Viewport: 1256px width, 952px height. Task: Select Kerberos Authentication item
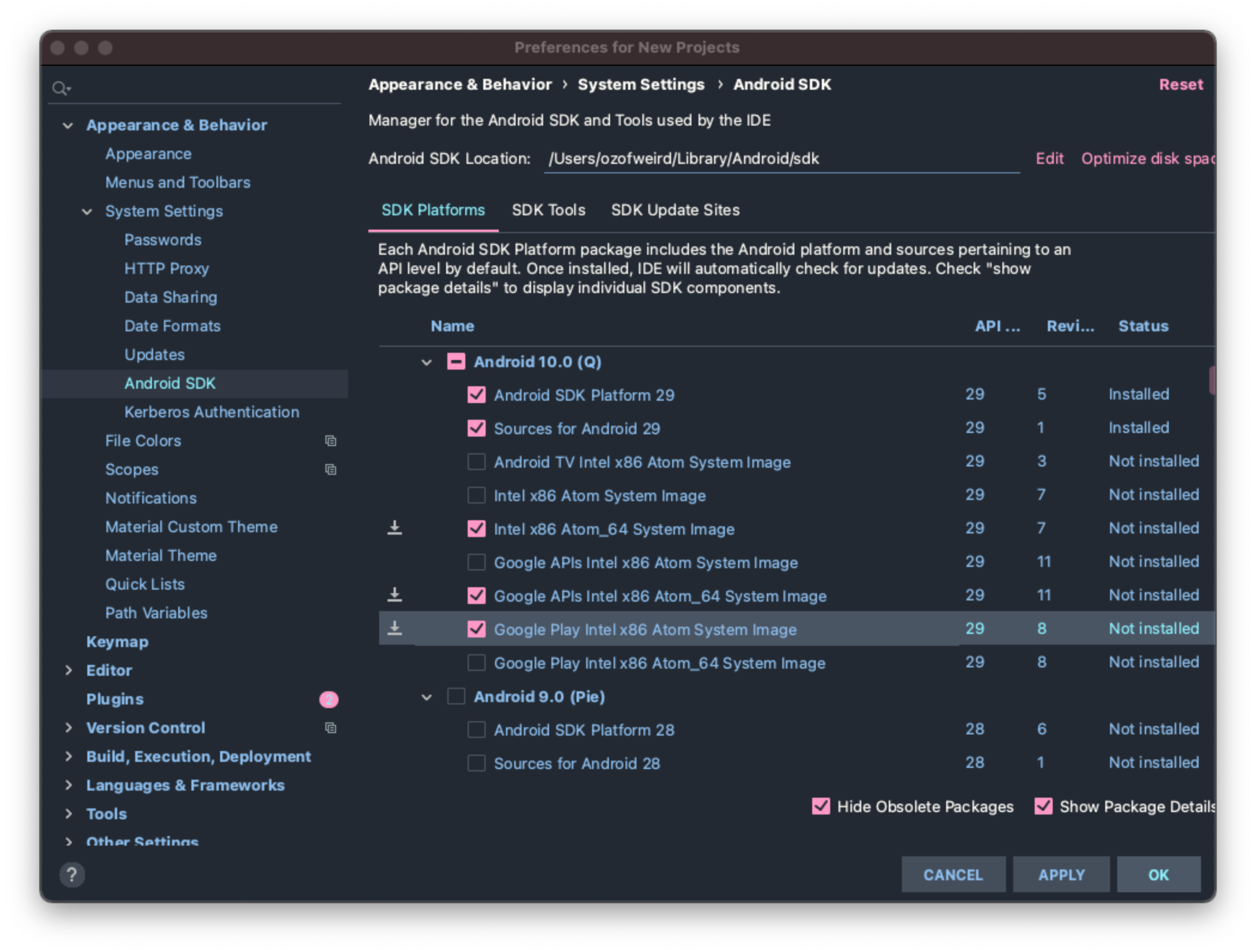[212, 412]
